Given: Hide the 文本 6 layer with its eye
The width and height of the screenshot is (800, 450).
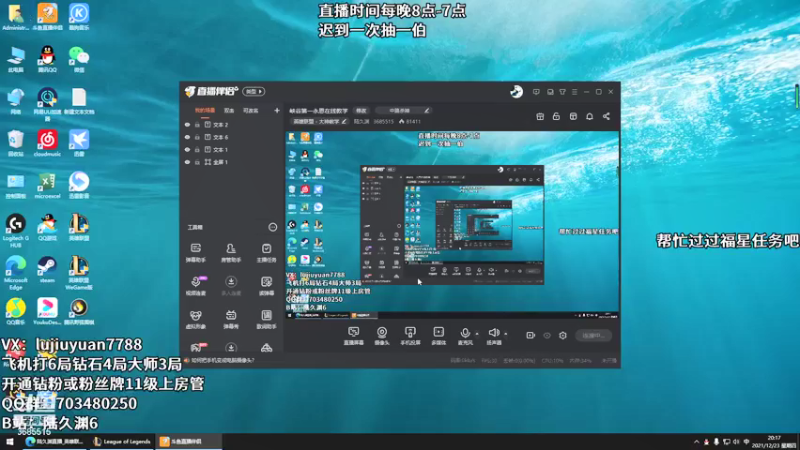Looking at the screenshot, I should (187, 137).
